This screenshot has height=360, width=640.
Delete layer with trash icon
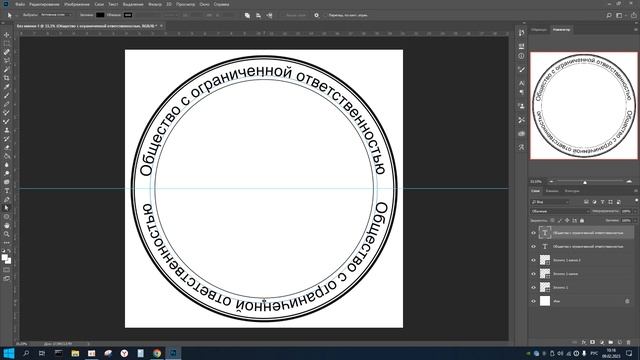[x=629, y=342]
